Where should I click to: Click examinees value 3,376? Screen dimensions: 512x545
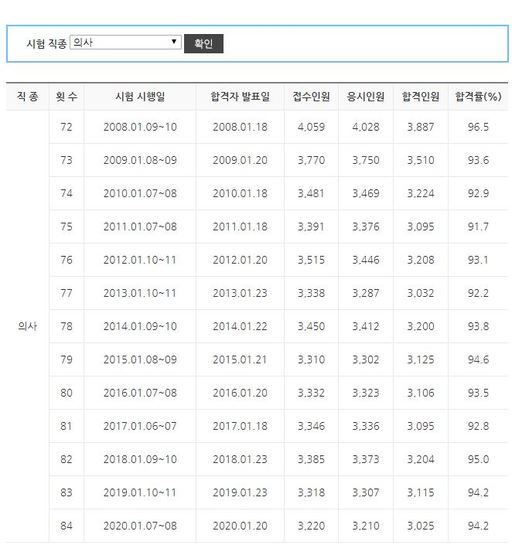click(366, 227)
